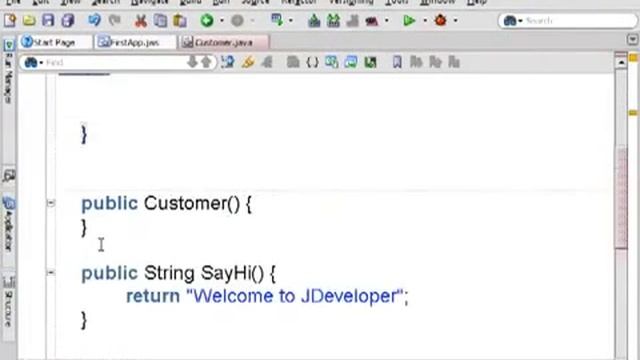Navigate back with the green arrow
The width and height of the screenshot is (640, 360).
207,20
